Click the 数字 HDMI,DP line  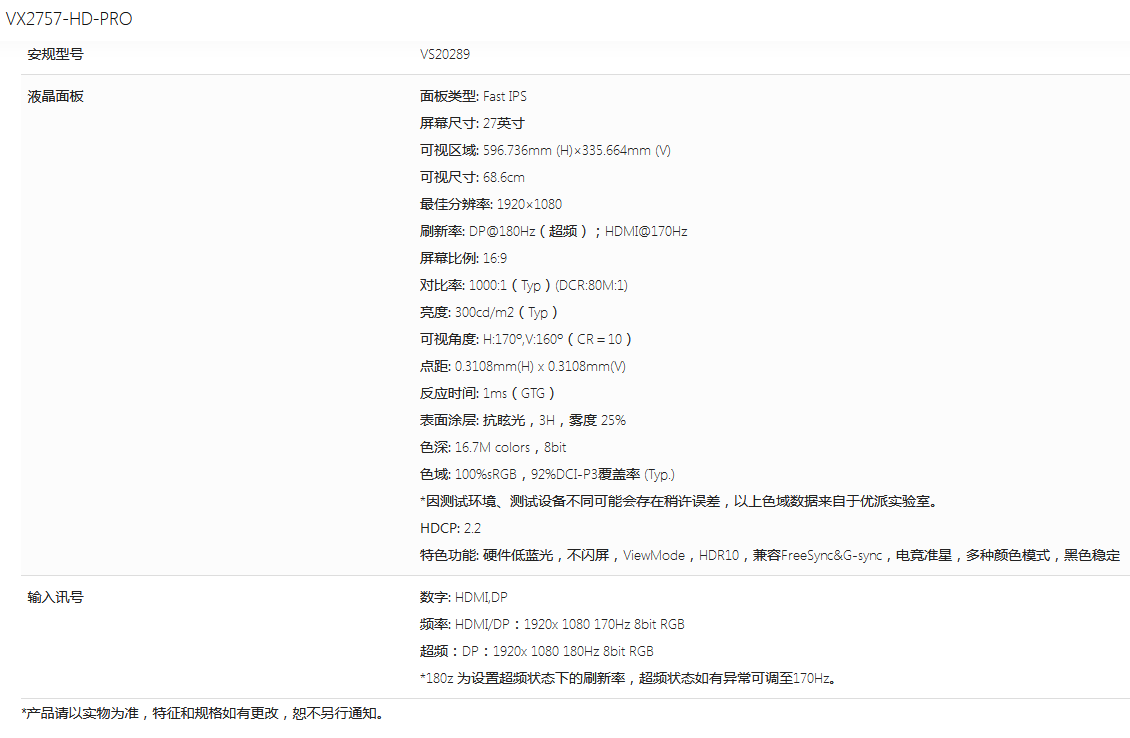coord(463,597)
